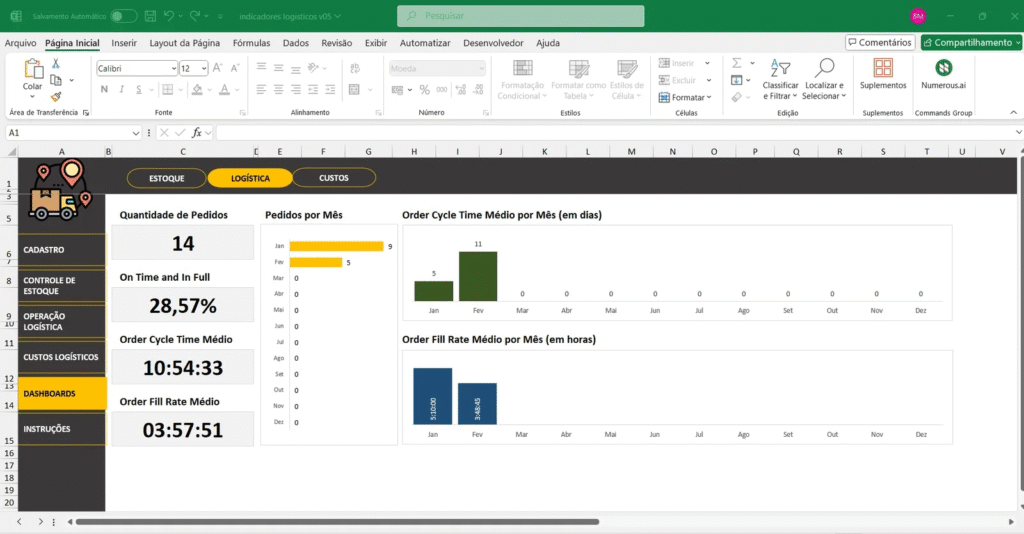The height and width of the screenshot is (534, 1024).
Task: Click the Classificar e Filtrar icon
Action: pyautogui.click(x=780, y=68)
